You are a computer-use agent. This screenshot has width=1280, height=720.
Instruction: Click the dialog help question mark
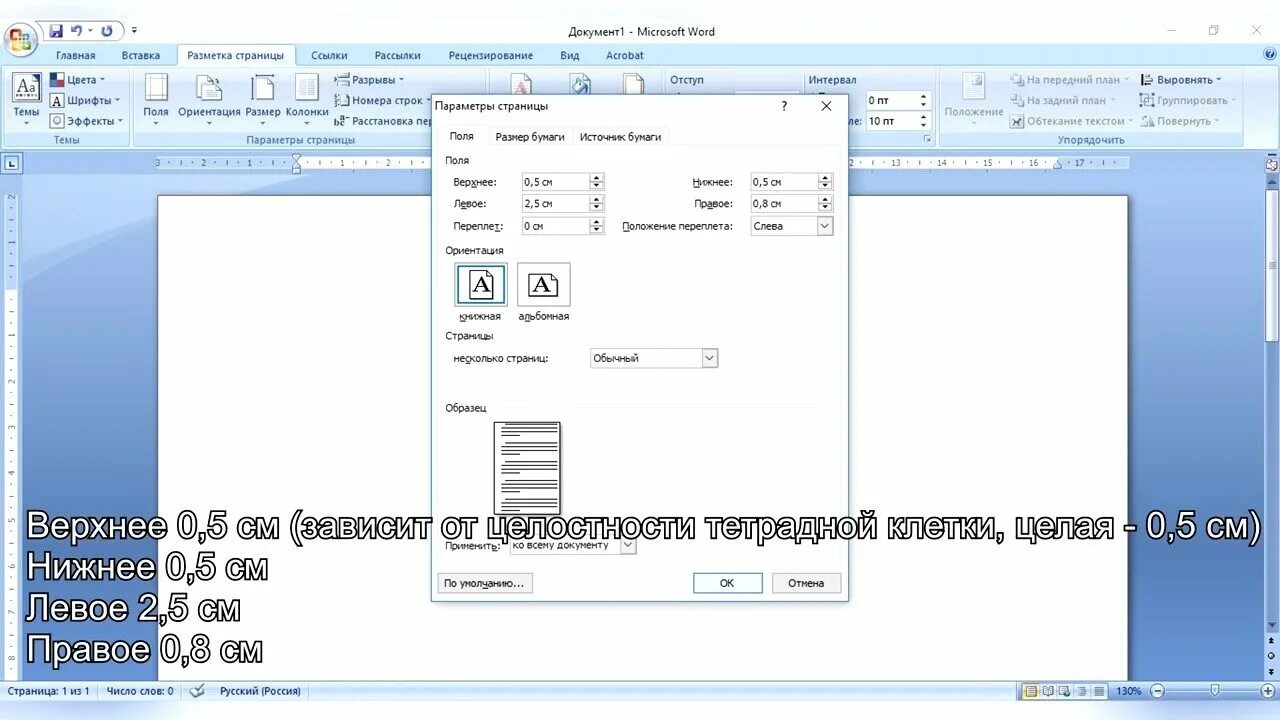784,106
